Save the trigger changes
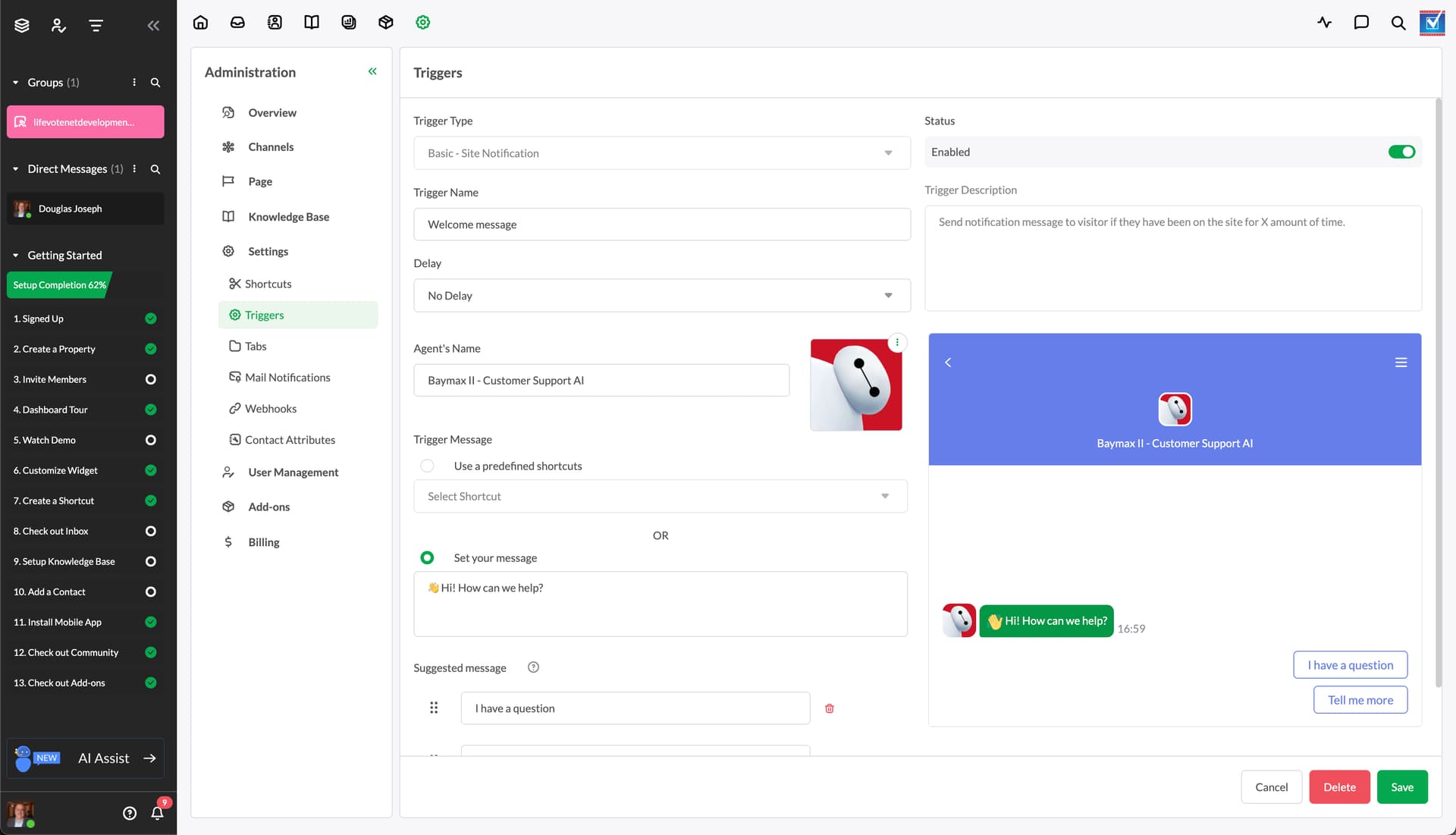Screen dimensions: 1456x835 [x=1401, y=787]
